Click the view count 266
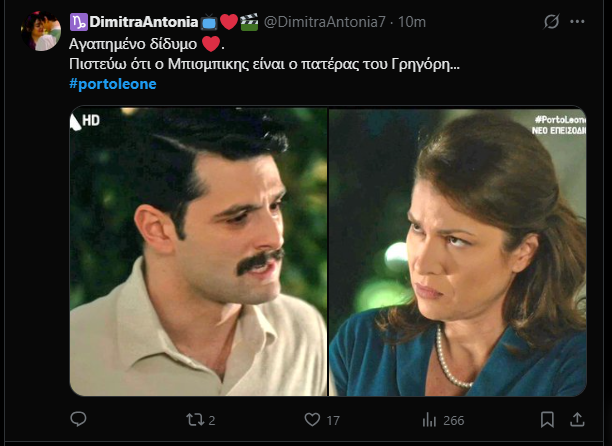 point(453,419)
